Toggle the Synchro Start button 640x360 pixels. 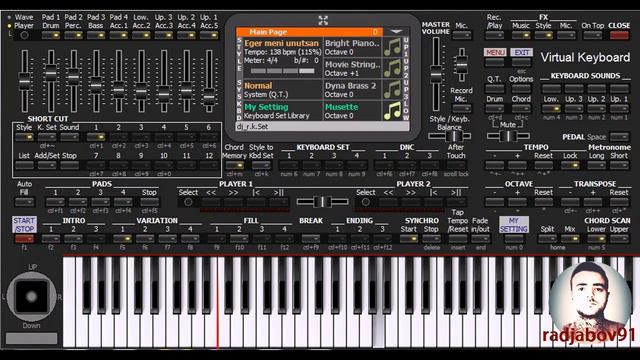pos(409,239)
